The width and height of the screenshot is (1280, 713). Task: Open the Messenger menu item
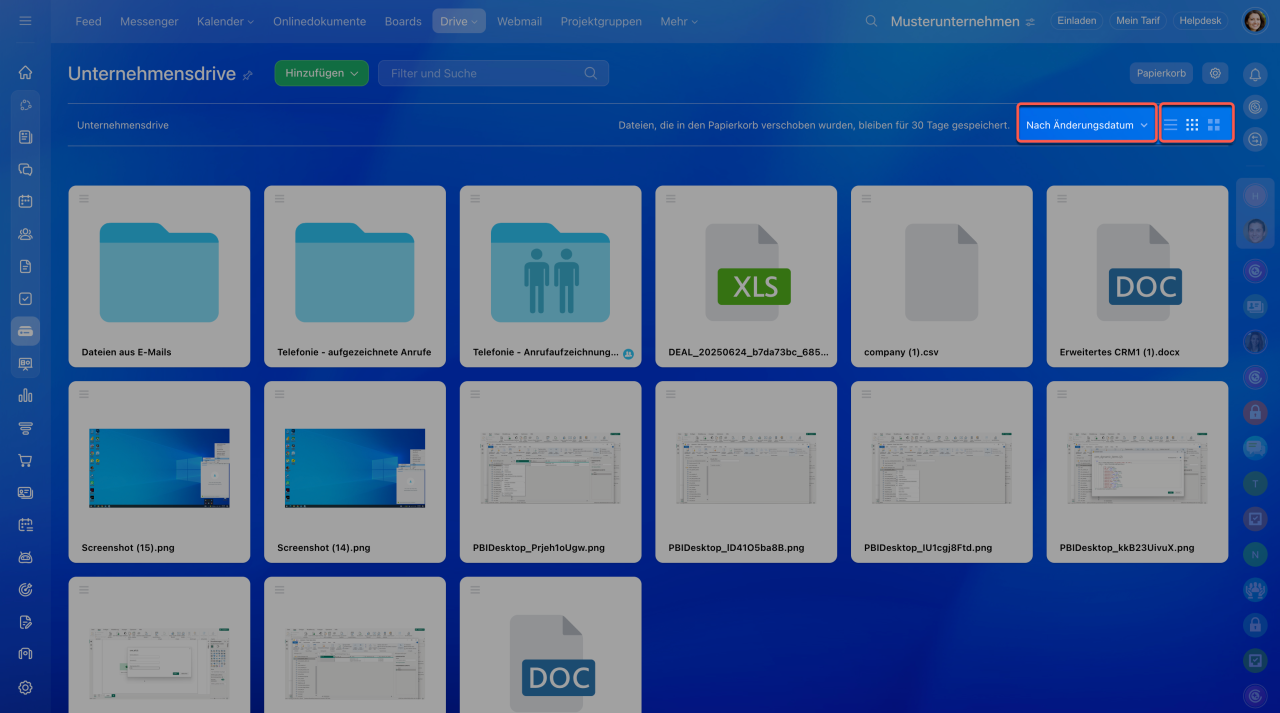[149, 21]
